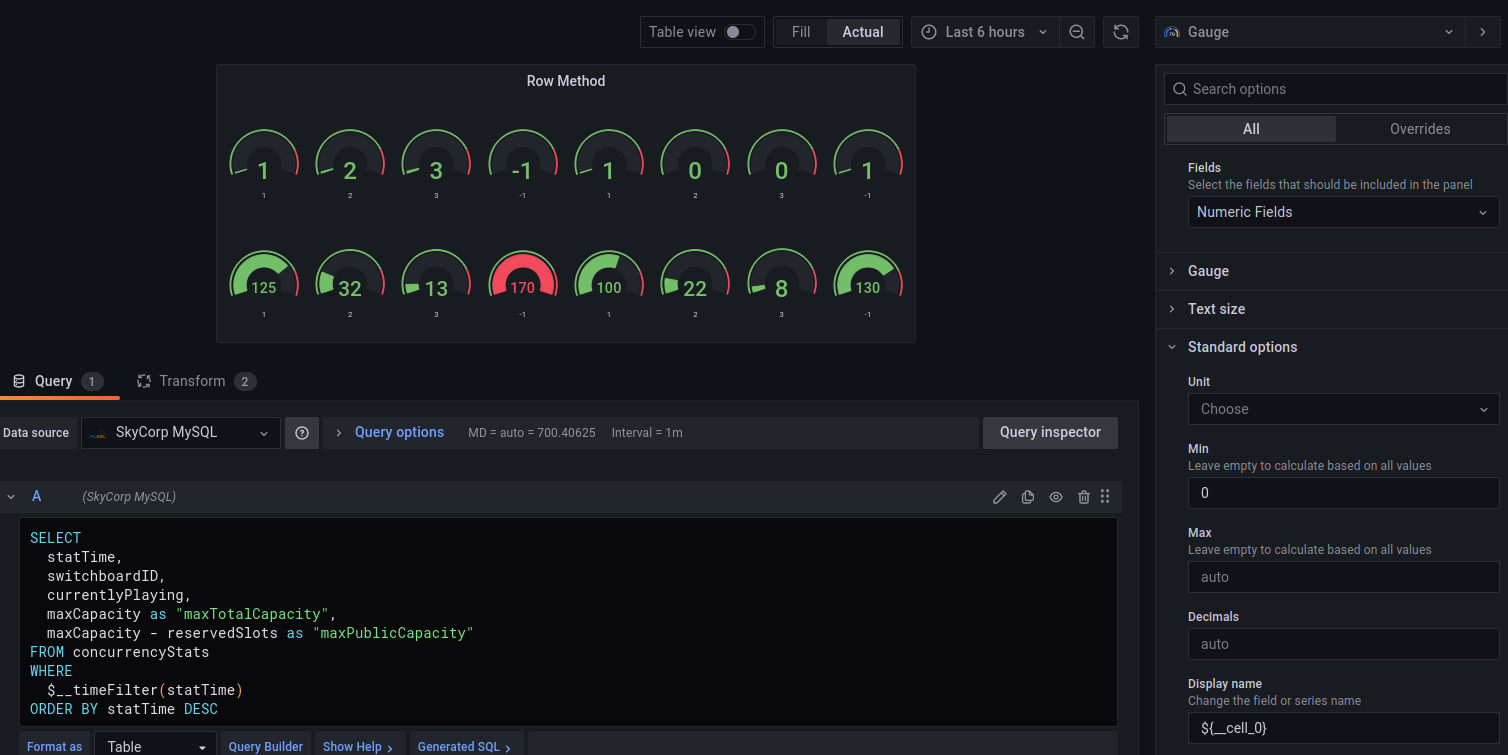Expand the Gauge options section
The width and height of the screenshot is (1508, 755).
(1208, 271)
